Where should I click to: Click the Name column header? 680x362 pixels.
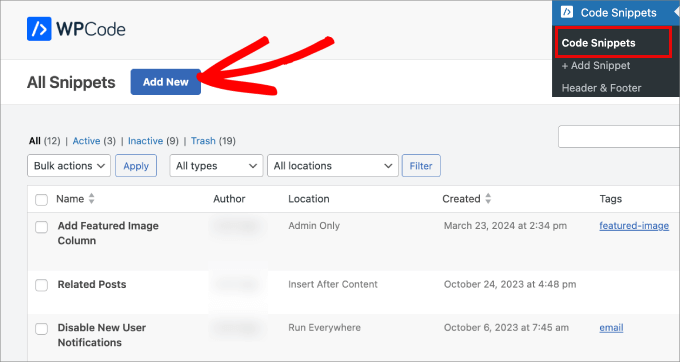coord(70,199)
